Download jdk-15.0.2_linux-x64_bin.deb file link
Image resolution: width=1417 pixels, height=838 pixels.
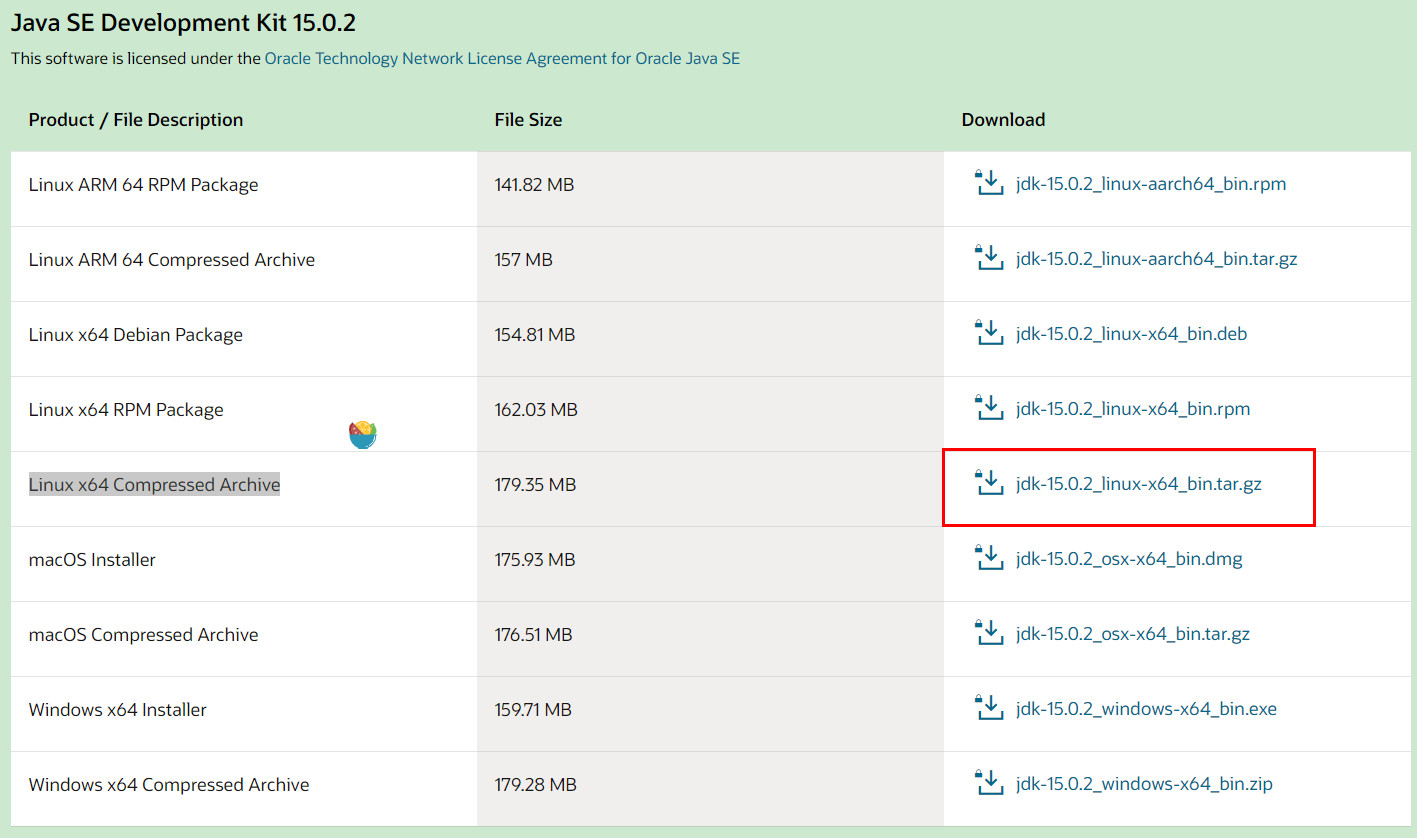tap(1131, 335)
